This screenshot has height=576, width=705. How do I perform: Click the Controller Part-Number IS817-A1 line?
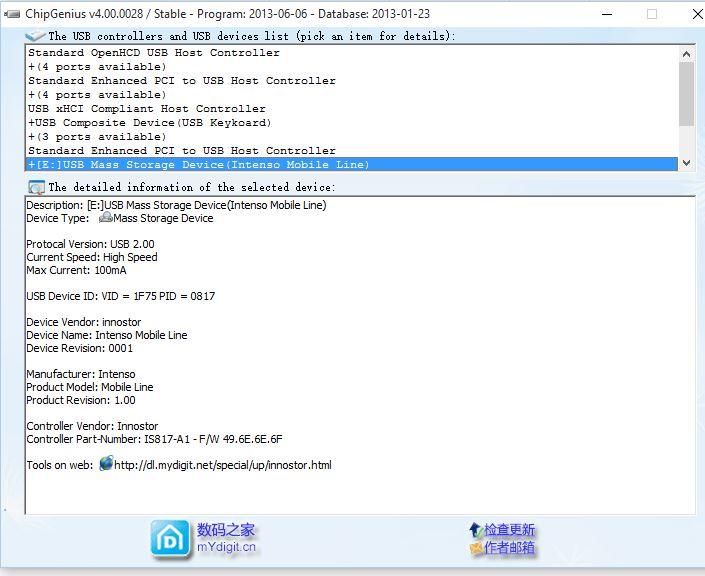click(154, 439)
